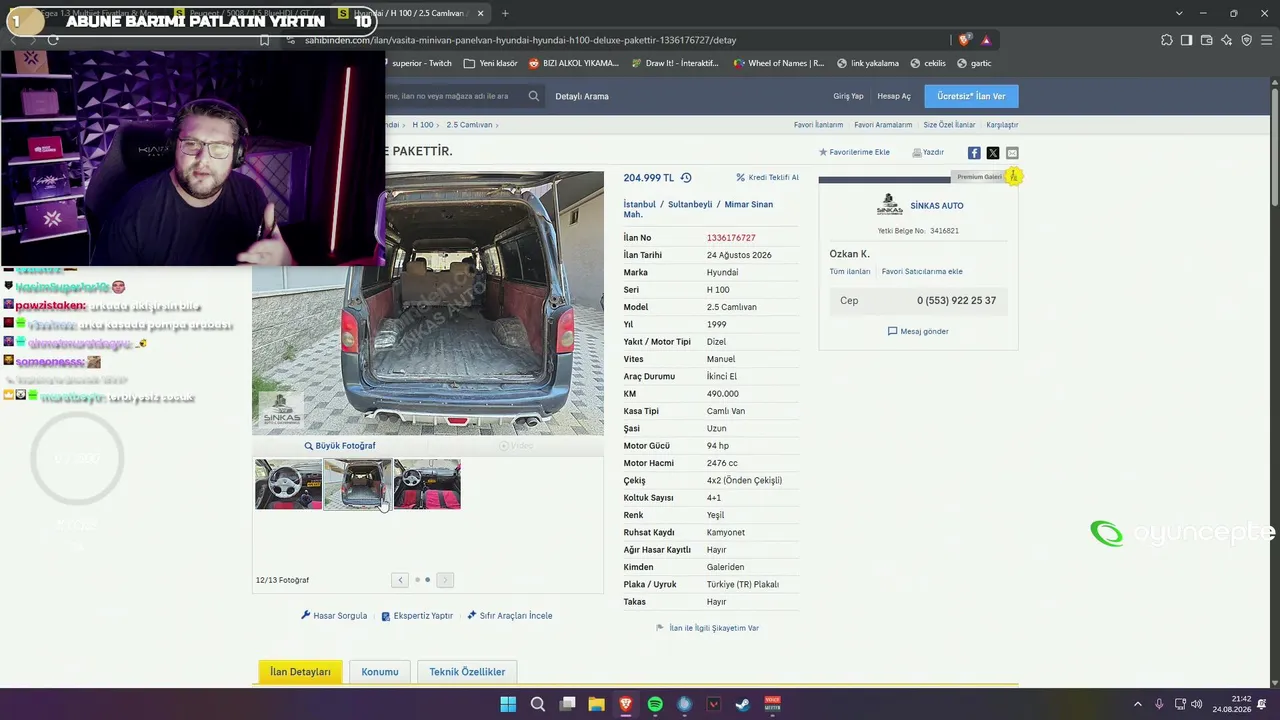Viewport: 1280px width, 720px height.
Task: Open Tüm ilanları of the seller
Action: point(850,272)
